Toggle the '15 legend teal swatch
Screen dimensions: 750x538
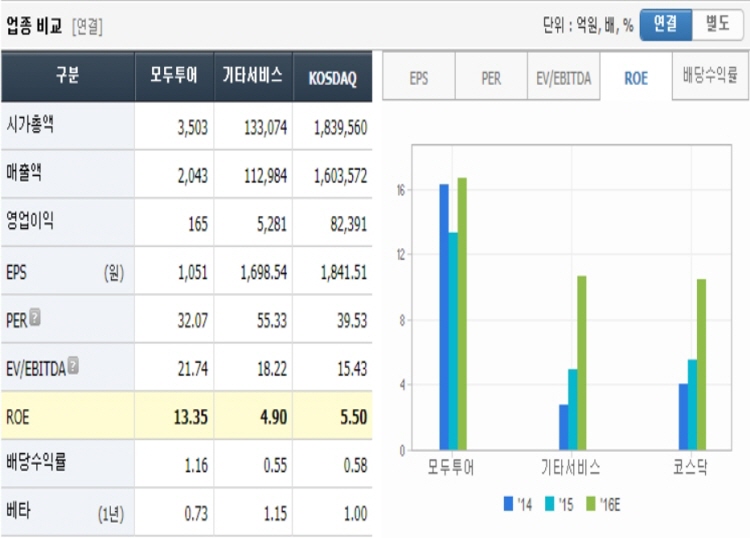(x=550, y=504)
